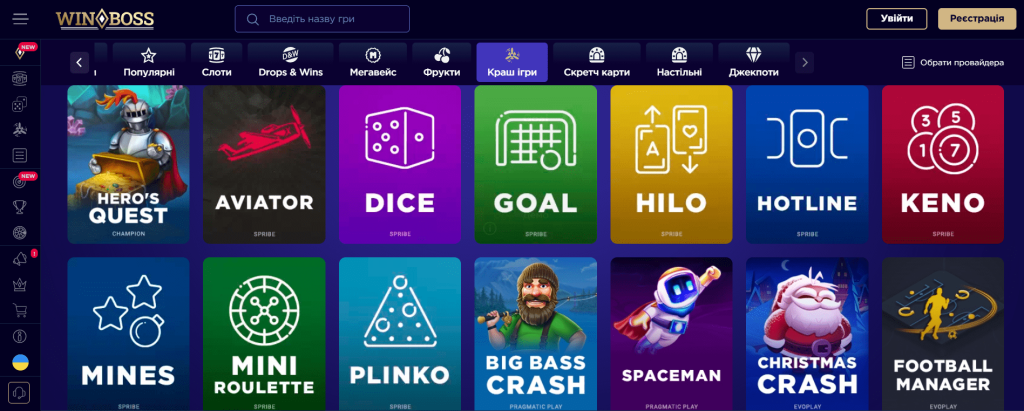
Task: Open the headset support chat icon
Action: (x=20, y=394)
